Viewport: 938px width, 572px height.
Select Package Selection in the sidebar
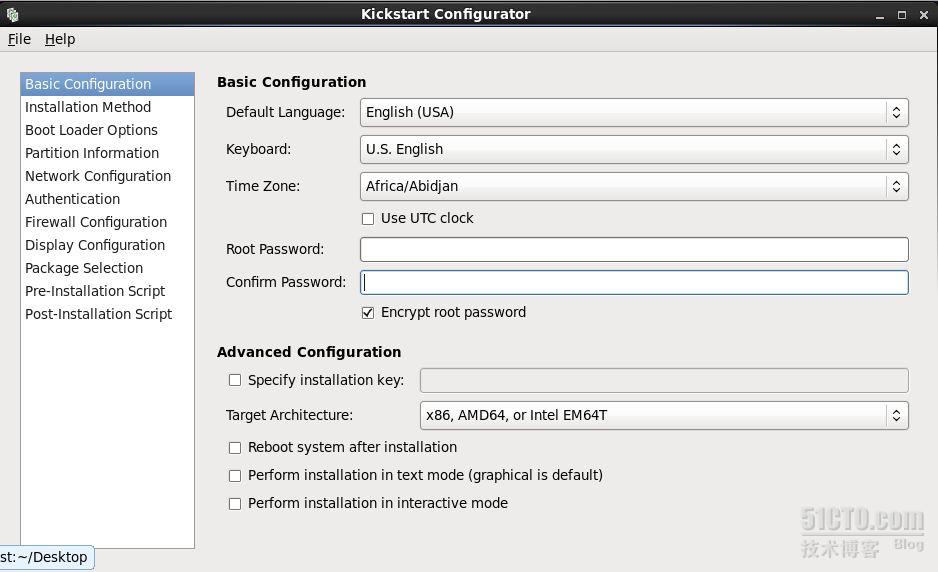[84, 268]
